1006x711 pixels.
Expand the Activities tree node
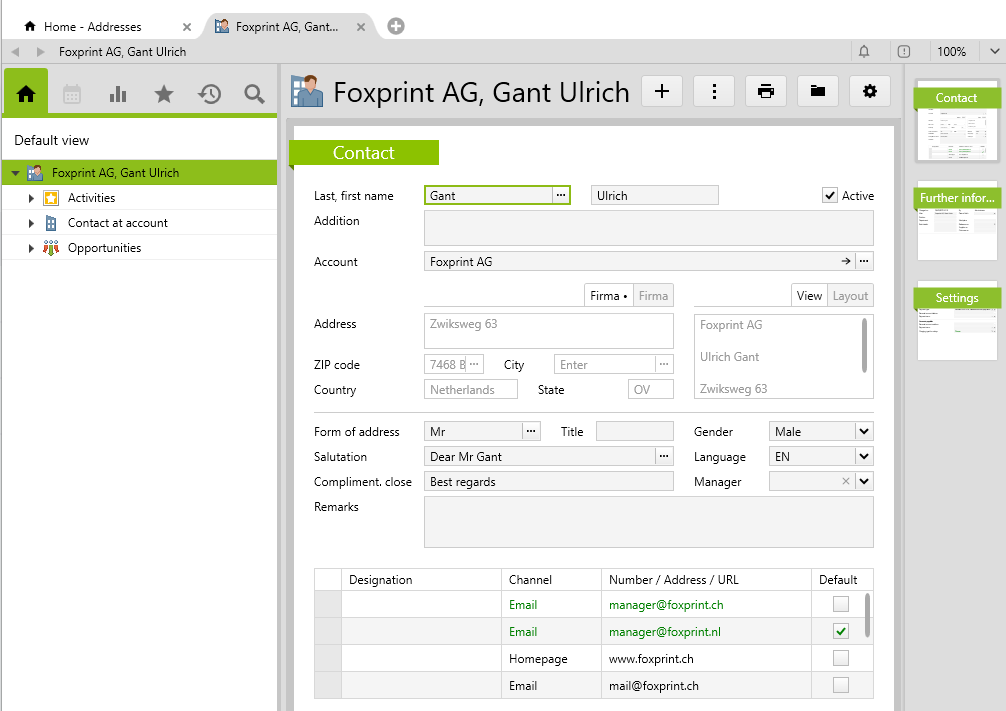tap(31, 198)
